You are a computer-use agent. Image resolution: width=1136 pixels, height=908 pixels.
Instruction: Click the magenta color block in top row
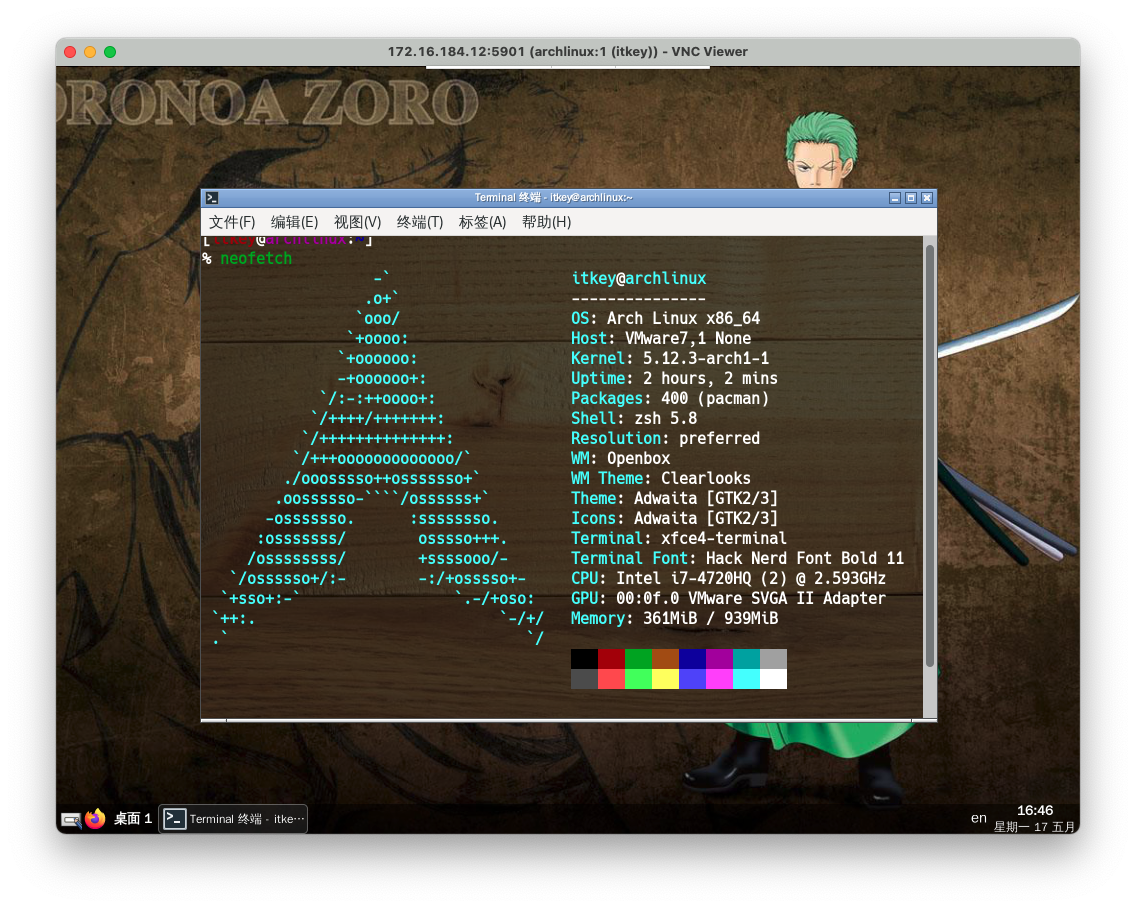click(719, 659)
